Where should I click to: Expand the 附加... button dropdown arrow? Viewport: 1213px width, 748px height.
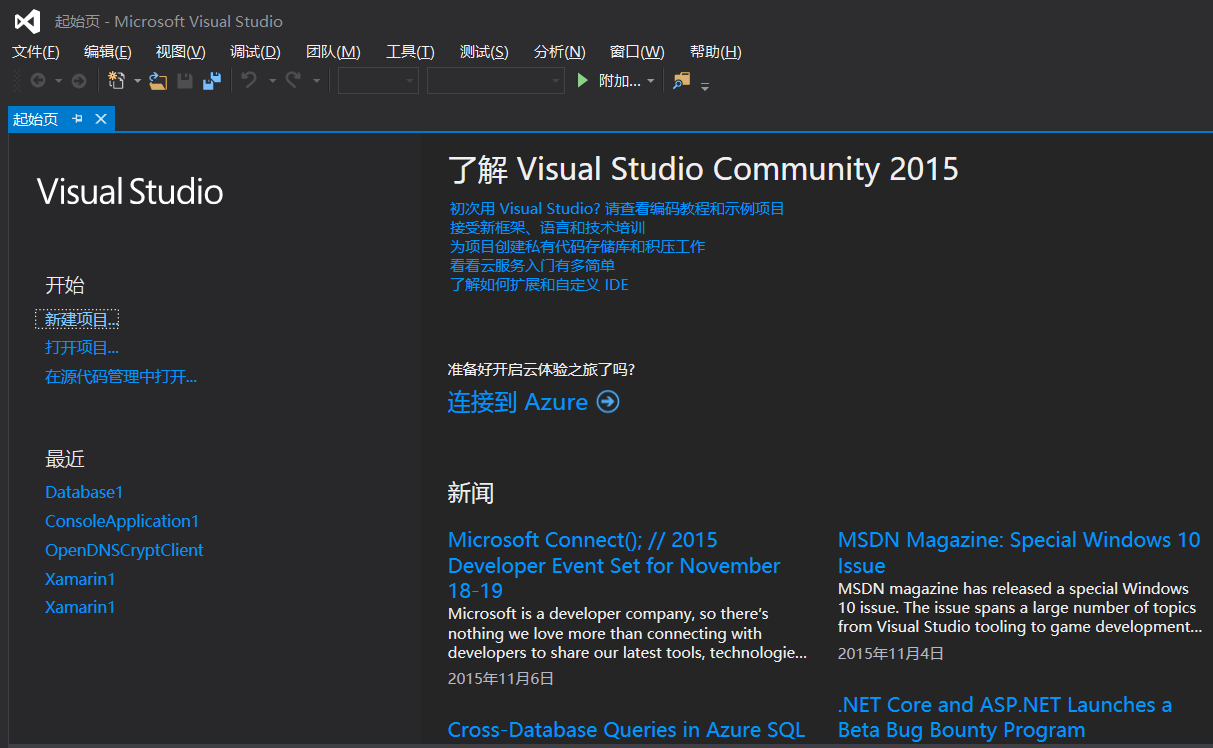point(651,81)
